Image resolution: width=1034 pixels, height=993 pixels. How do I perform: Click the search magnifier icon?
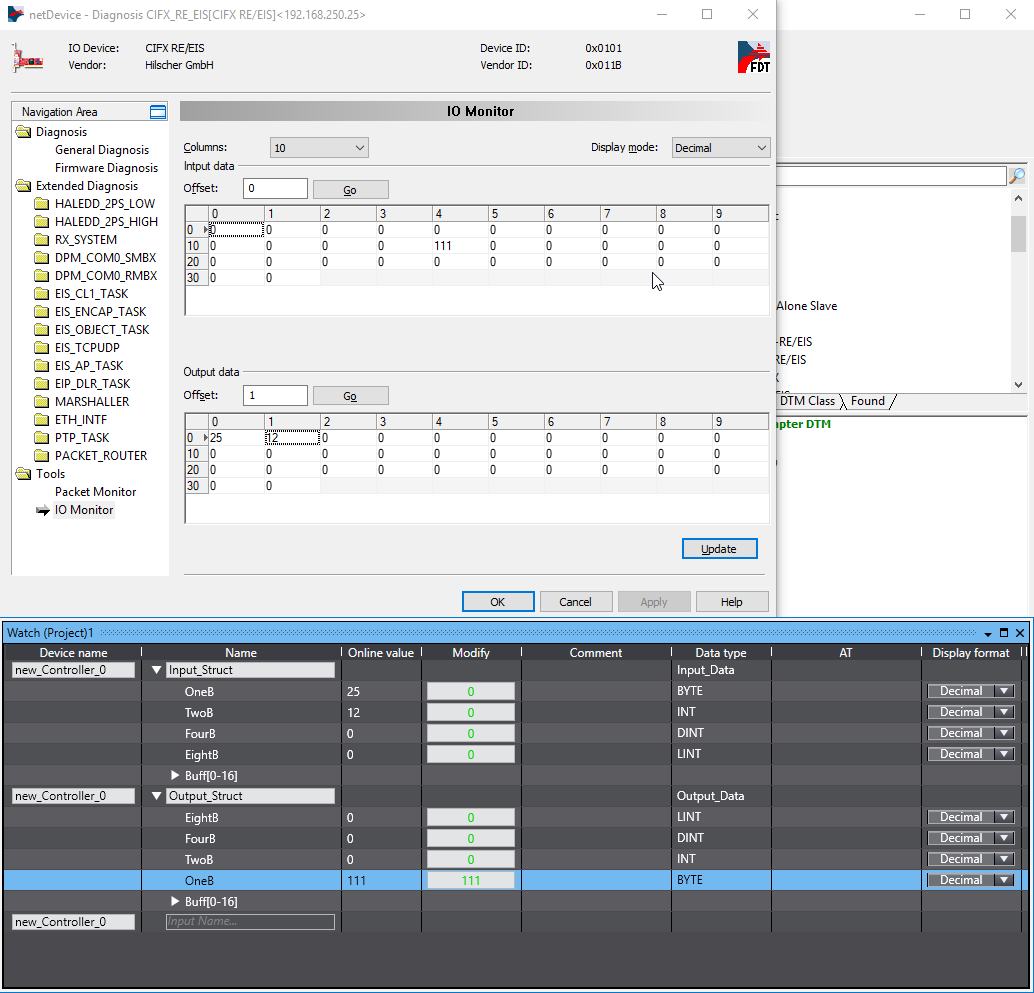(x=1017, y=176)
